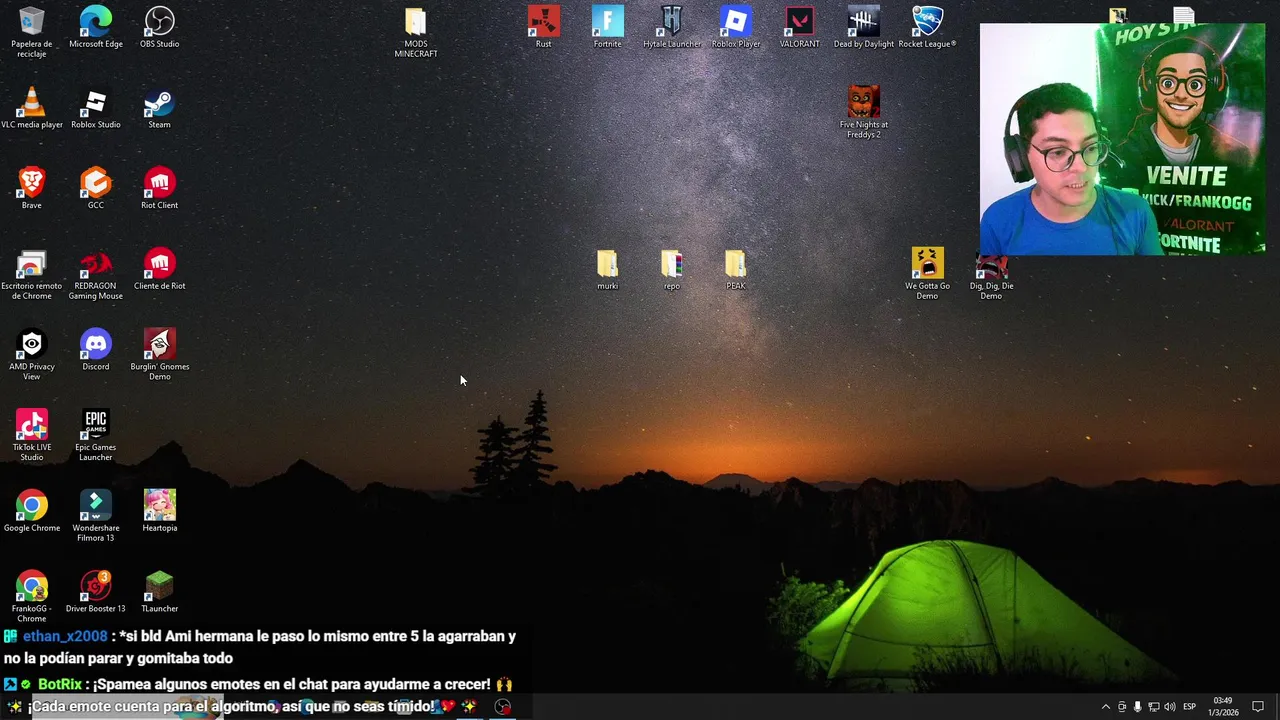Select the murki folder

click(608, 269)
